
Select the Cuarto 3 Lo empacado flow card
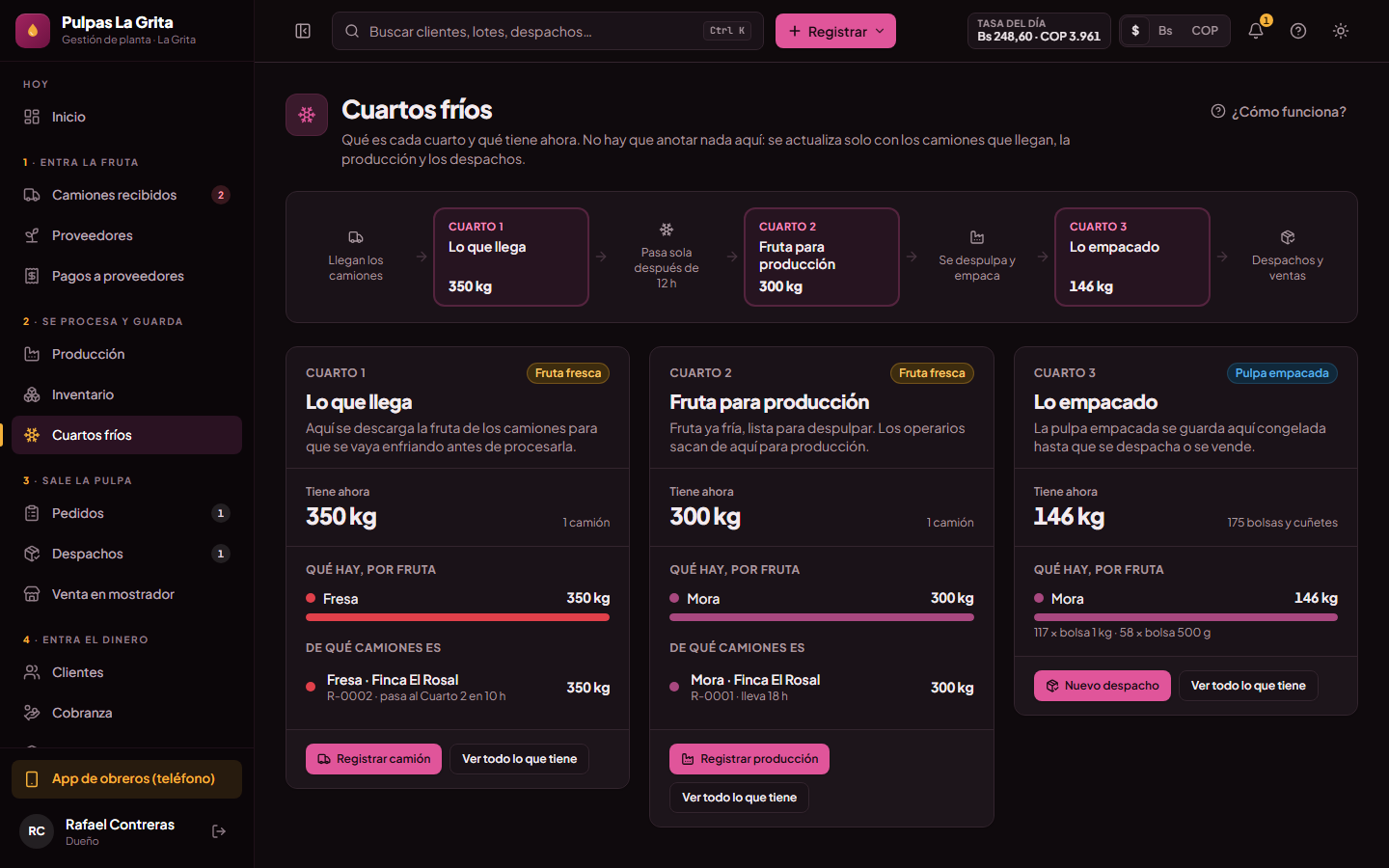point(1132,257)
